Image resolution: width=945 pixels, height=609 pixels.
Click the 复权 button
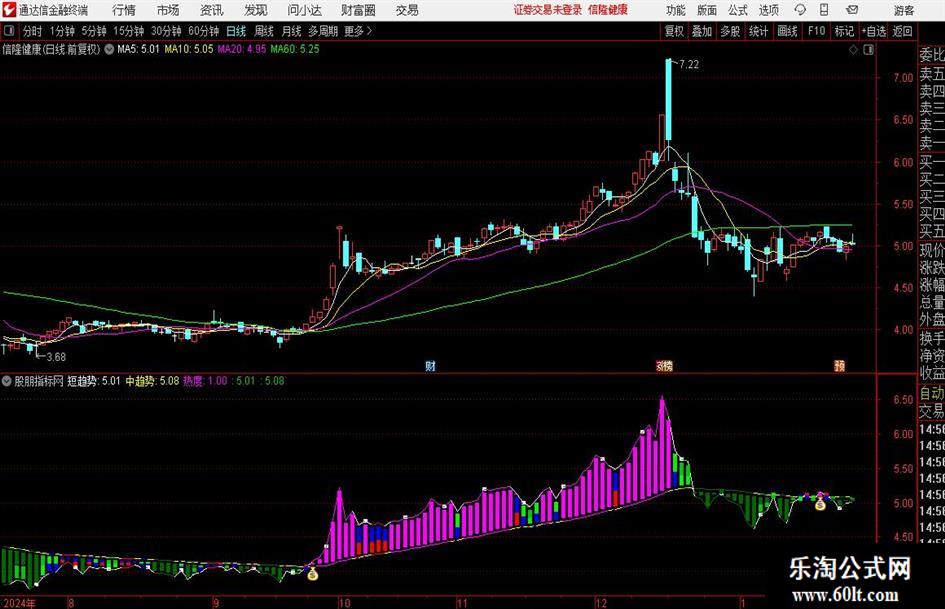coord(674,31)
